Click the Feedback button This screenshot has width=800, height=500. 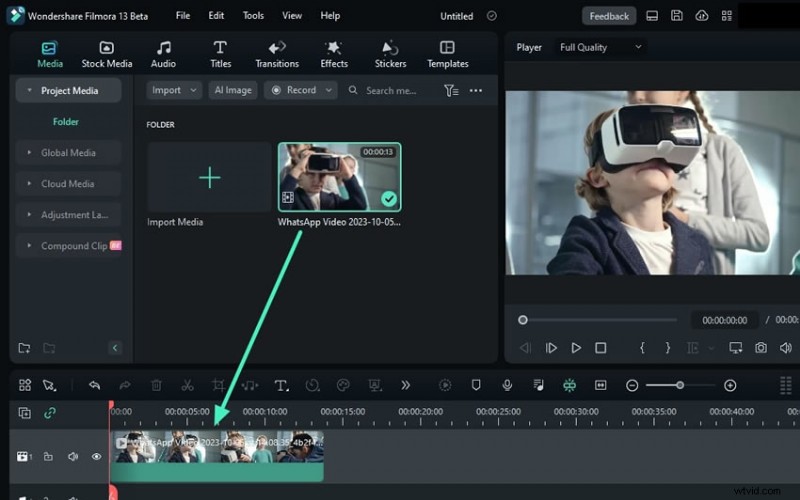coord(609,16)
